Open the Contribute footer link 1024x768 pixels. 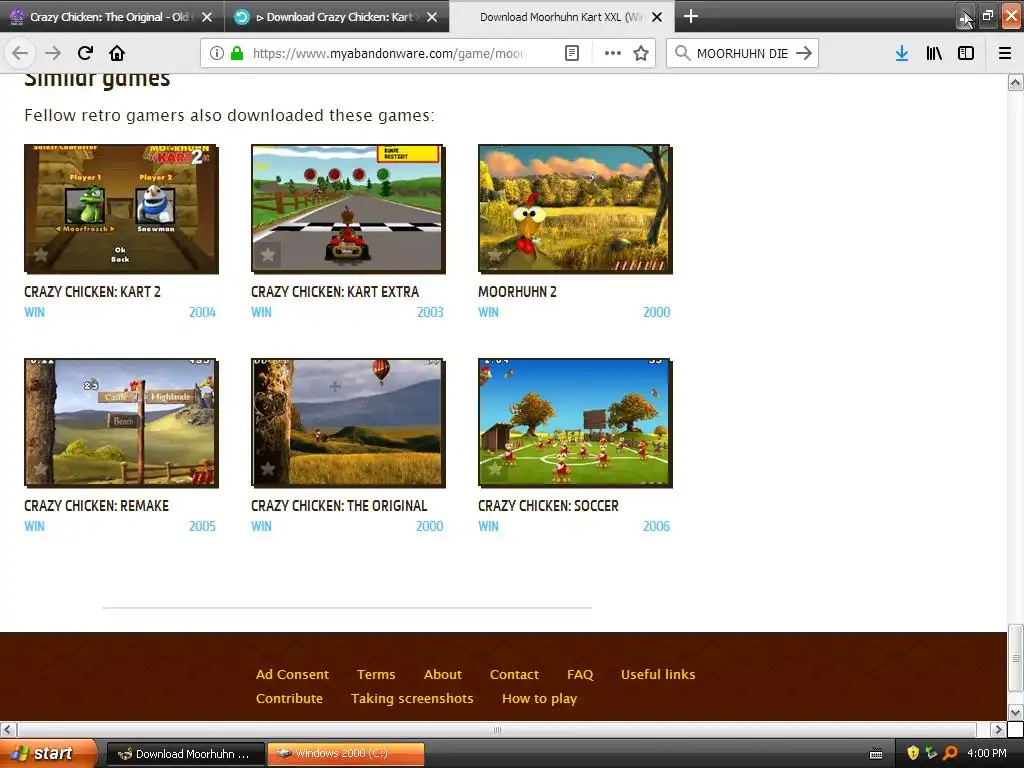[x=289, y=698]
